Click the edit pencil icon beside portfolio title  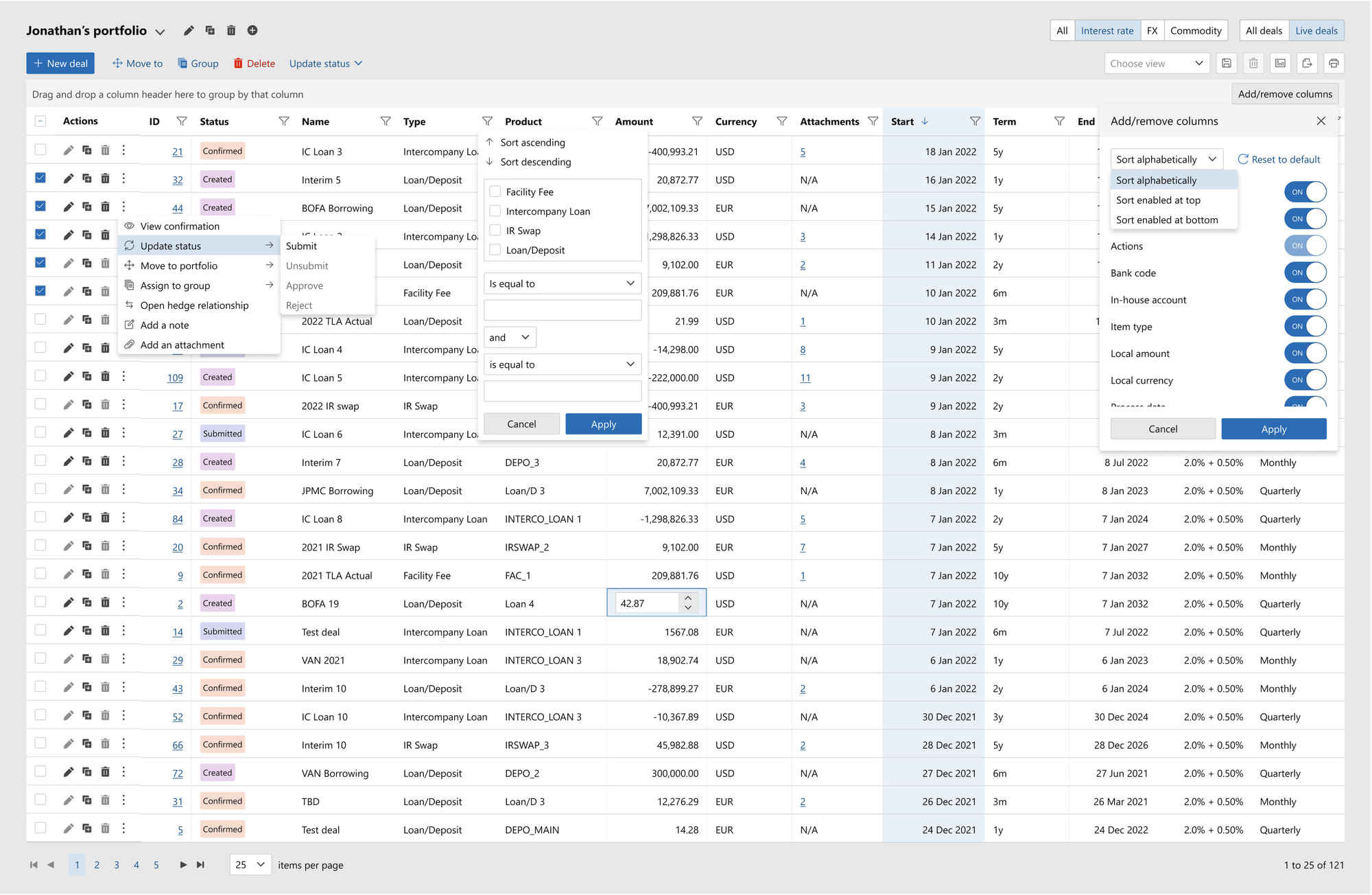(x=189, y=30)
